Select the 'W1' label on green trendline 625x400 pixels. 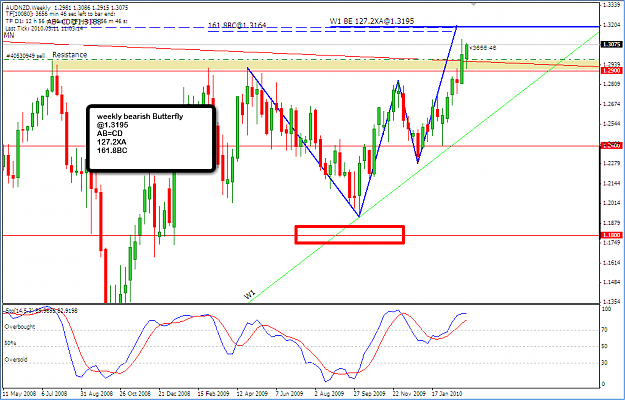(x=250, y=295)
